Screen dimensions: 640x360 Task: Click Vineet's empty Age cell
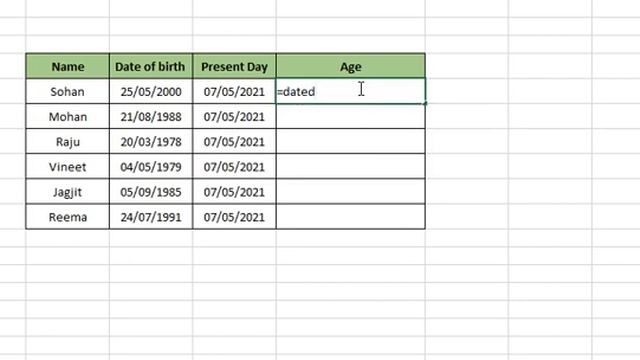pyautogui.click(x=351, y=166)
